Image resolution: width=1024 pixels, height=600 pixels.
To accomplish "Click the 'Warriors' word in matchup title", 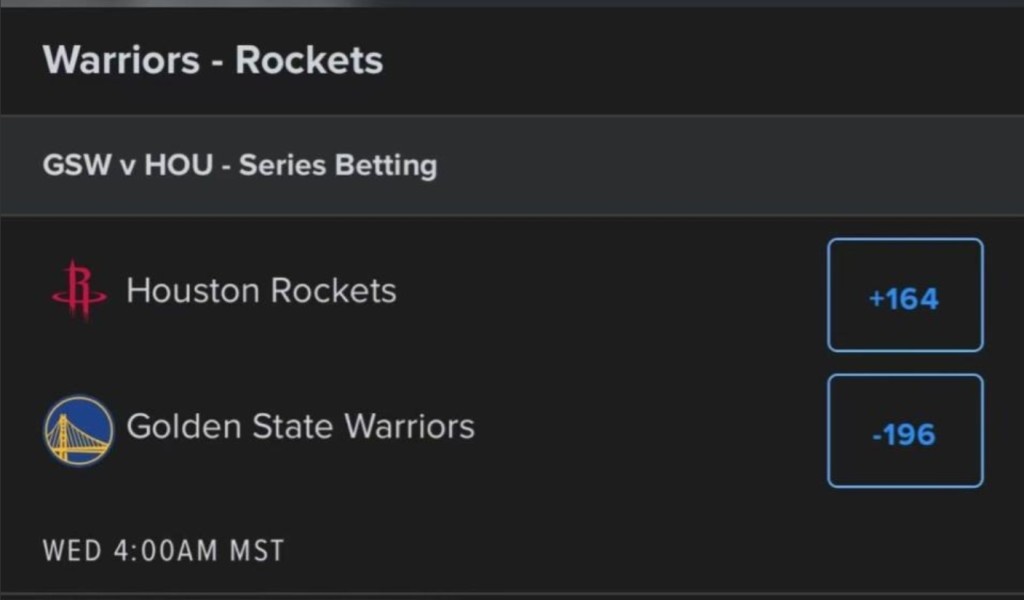I will pyautogui.click(x=121, y=60).
